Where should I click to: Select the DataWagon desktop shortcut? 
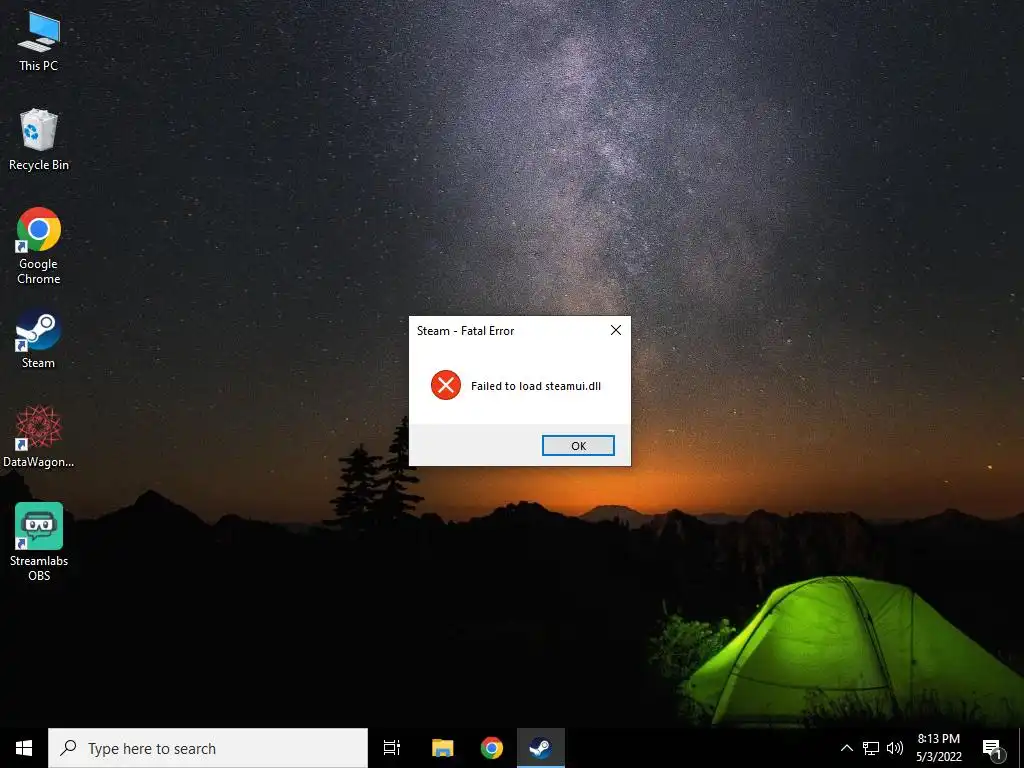[39, 436]
